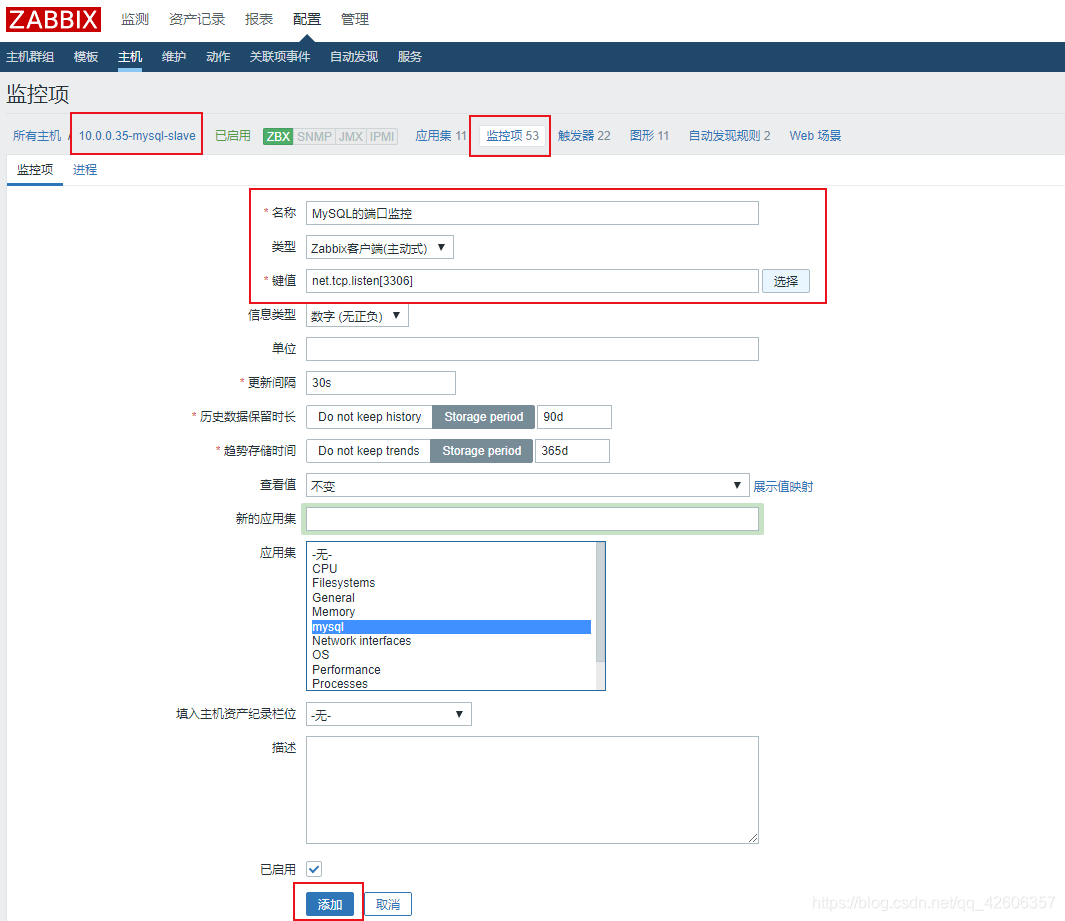1065x921 pixels.
Task: Click the IPMI availability badge
Action: click(382, 137)
